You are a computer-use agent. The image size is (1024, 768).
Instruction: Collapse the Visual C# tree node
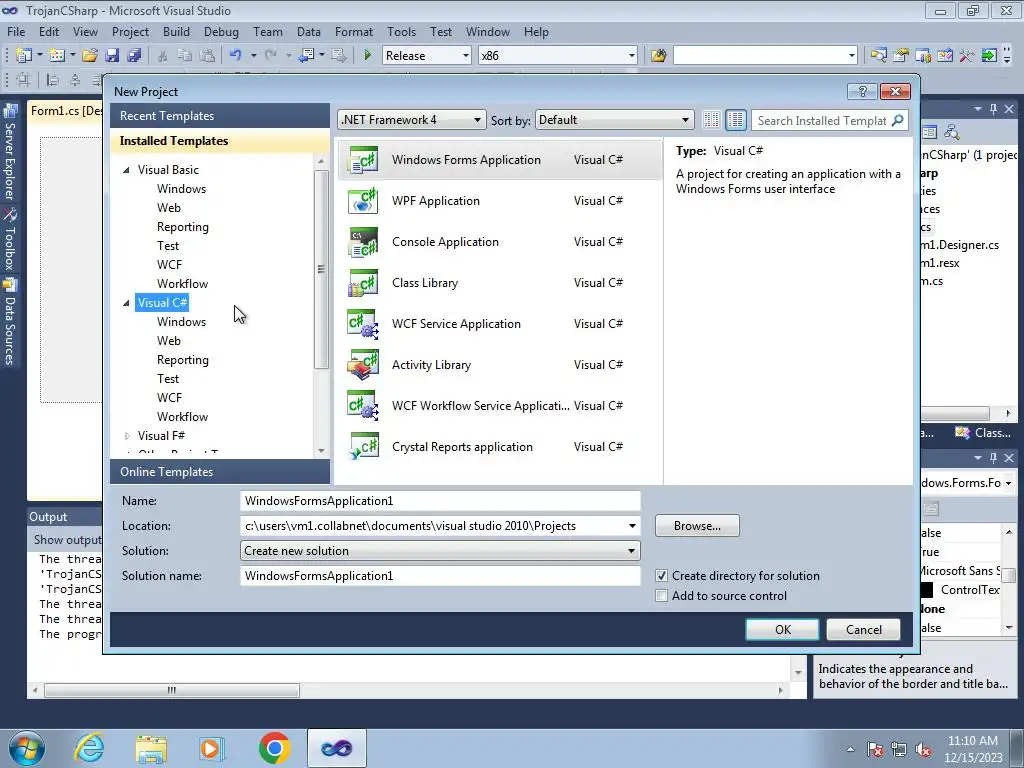click(x=126, y=303)
